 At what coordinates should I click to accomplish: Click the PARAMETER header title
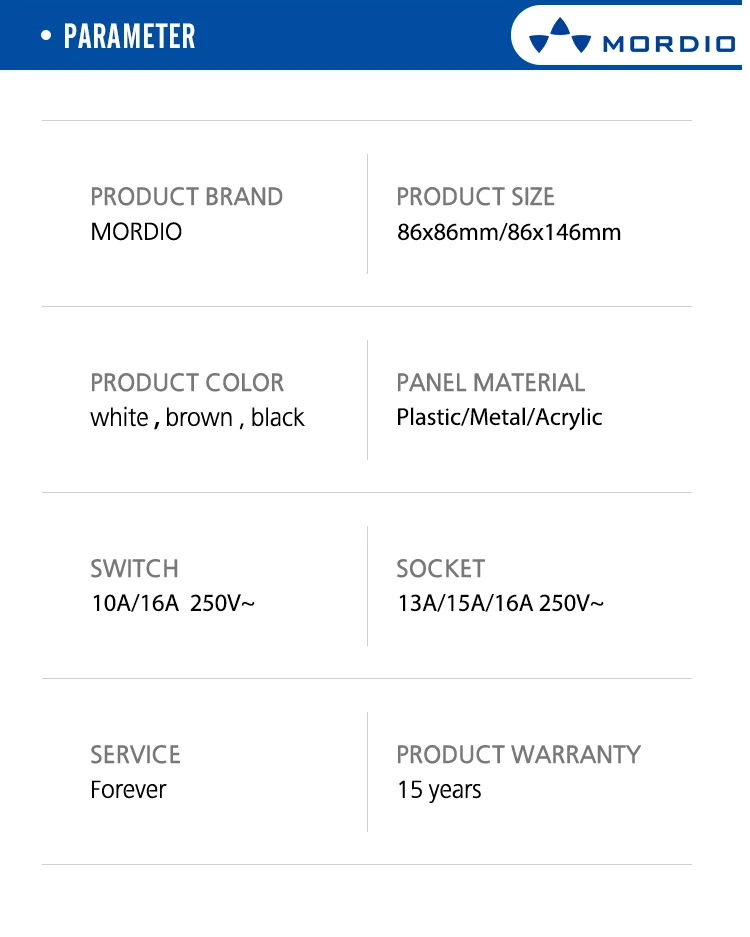tap(130, 36)
